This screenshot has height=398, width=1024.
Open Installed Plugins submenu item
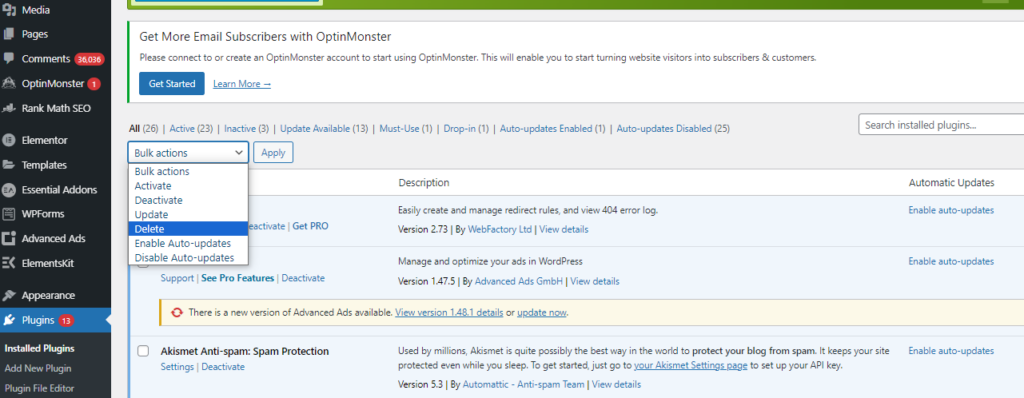coord(39,348)
